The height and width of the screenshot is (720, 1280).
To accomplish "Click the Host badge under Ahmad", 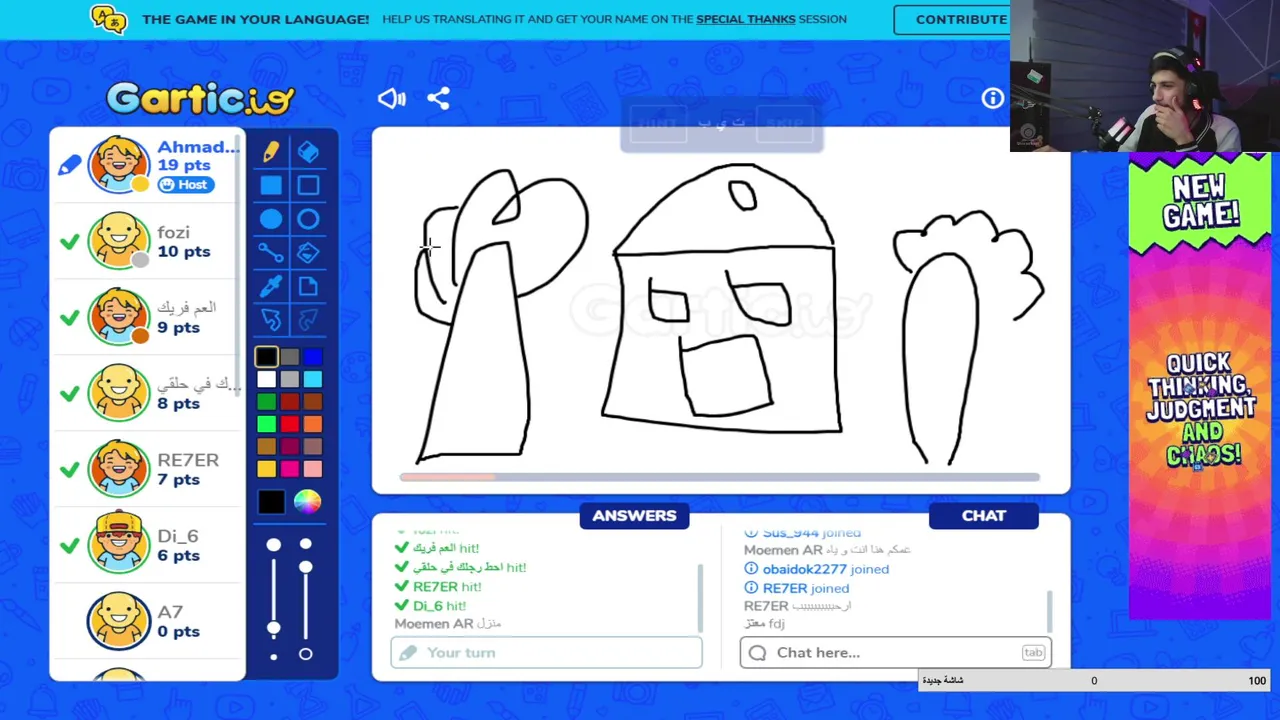I will point(184,185).
